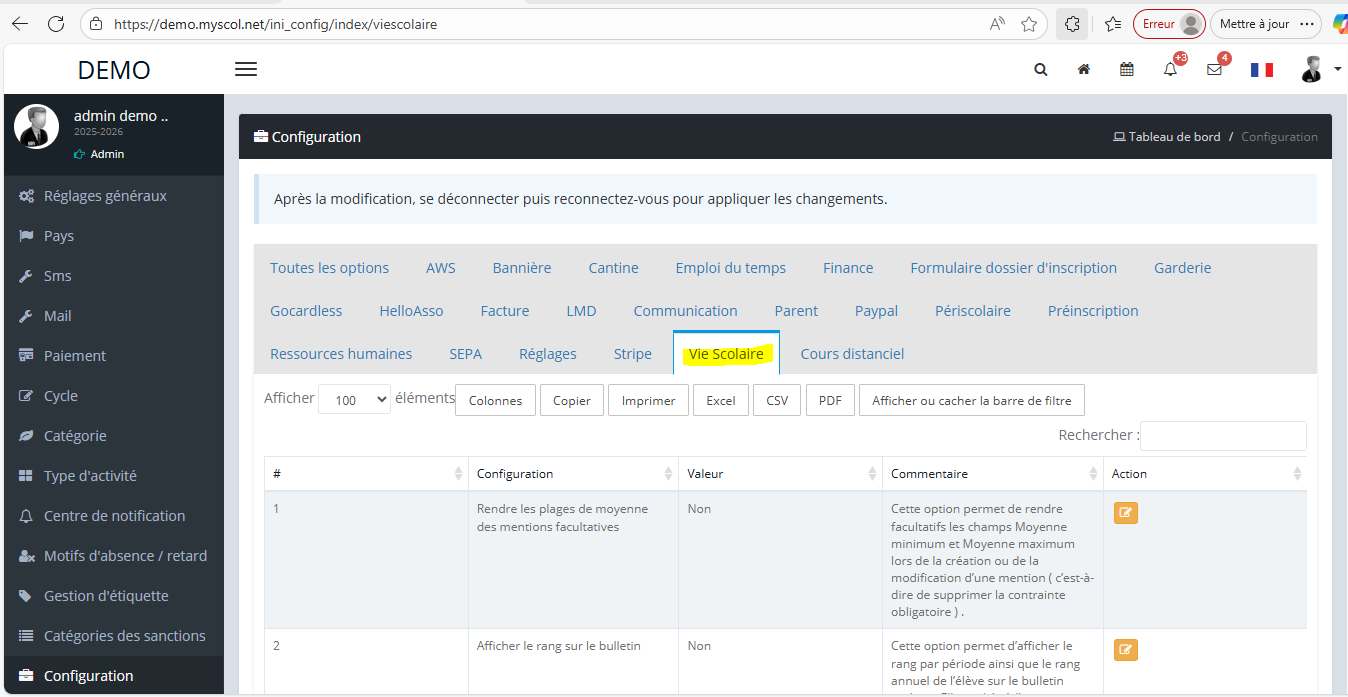Expand the user profile dropdown arrow

[x=1338, y=69]
